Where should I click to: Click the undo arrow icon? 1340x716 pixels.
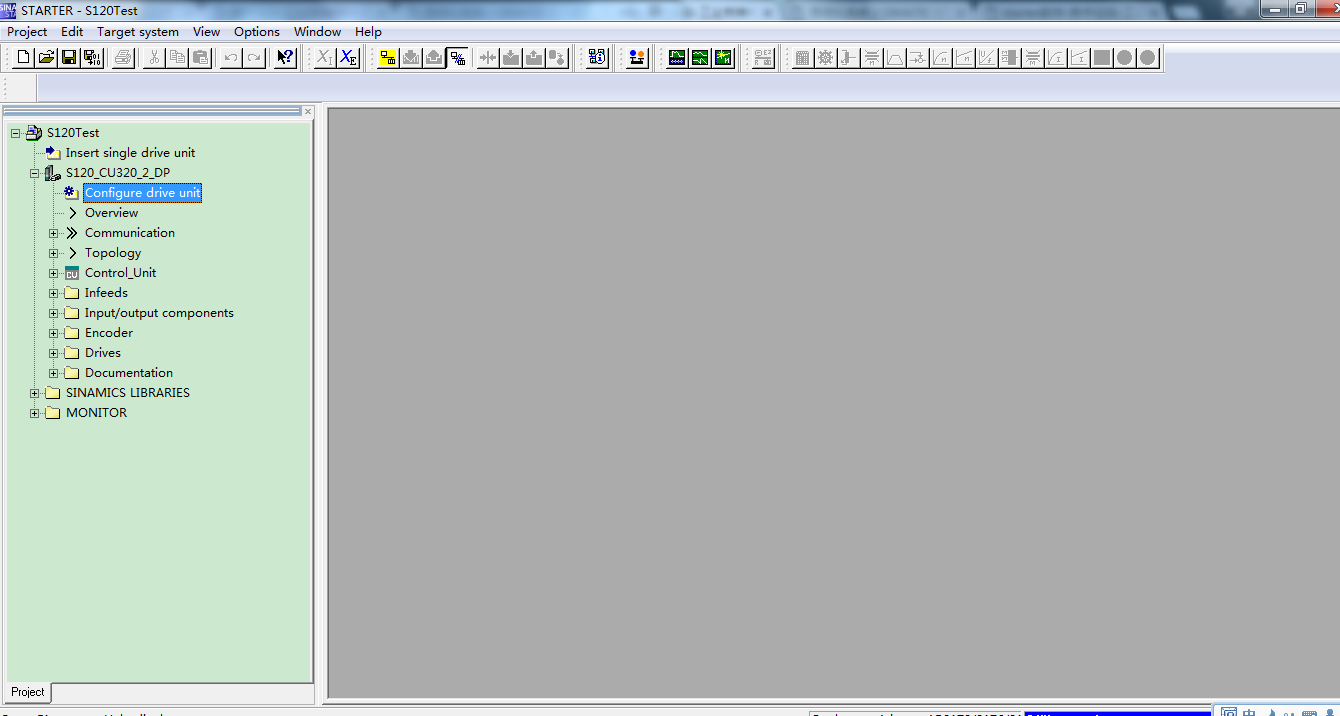[x=231, y=58]
